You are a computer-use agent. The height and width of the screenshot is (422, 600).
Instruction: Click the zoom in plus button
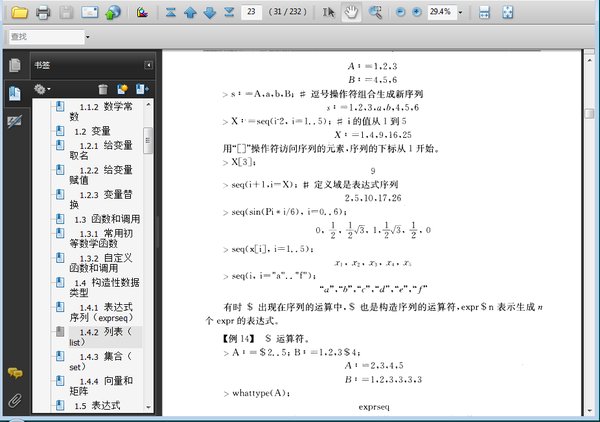coord(417,13)
